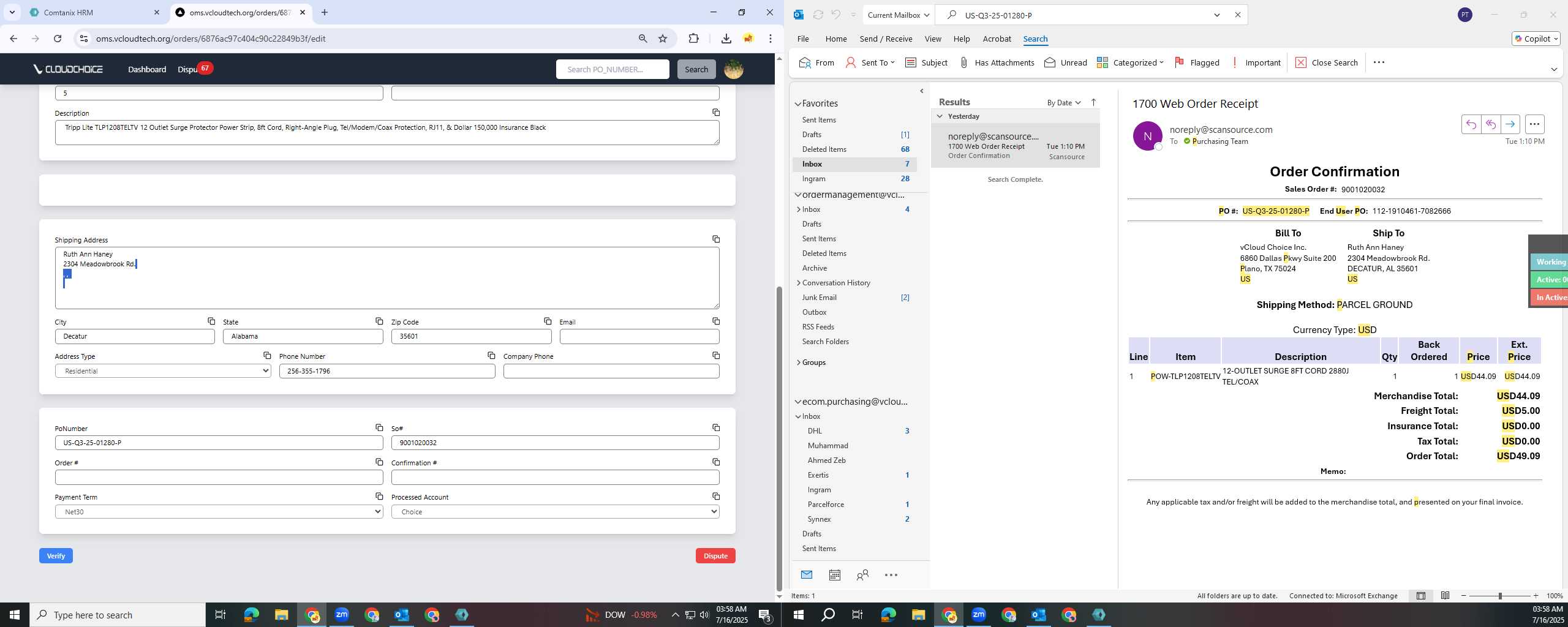Image resolution: width=1568 pixels, height=627 pixels.
Task: Filter search results by Flagged
Action: (1197, 62)
